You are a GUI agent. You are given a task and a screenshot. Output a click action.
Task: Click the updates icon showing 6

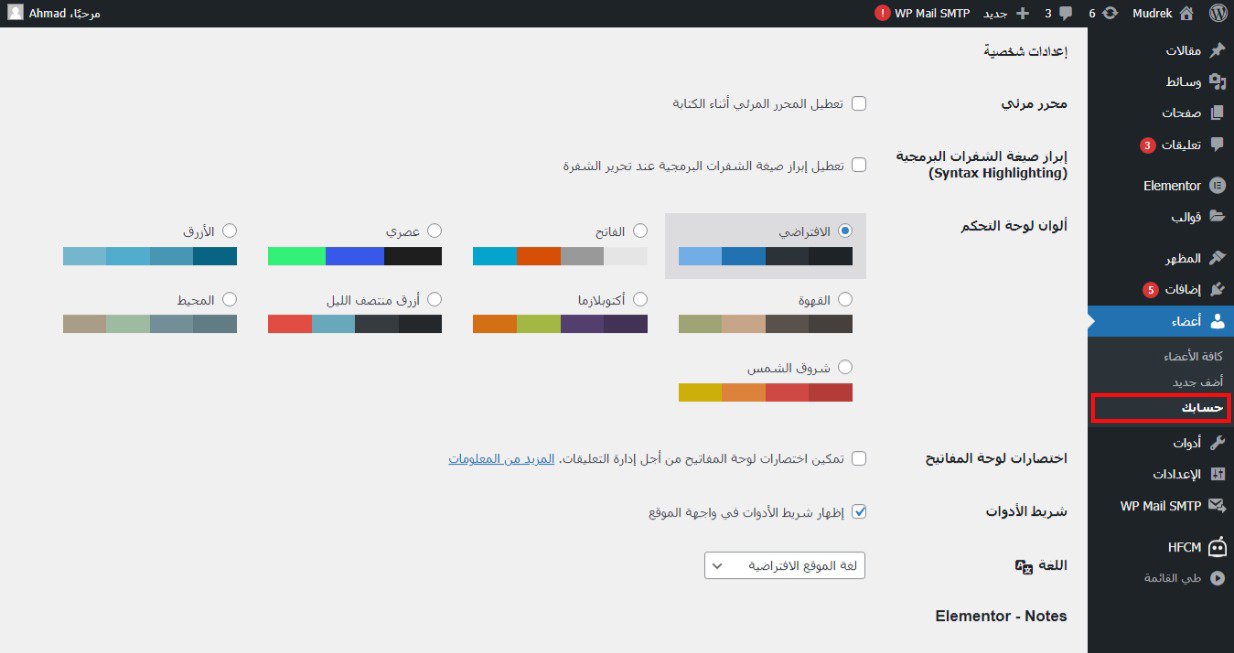pos(1109,14)
